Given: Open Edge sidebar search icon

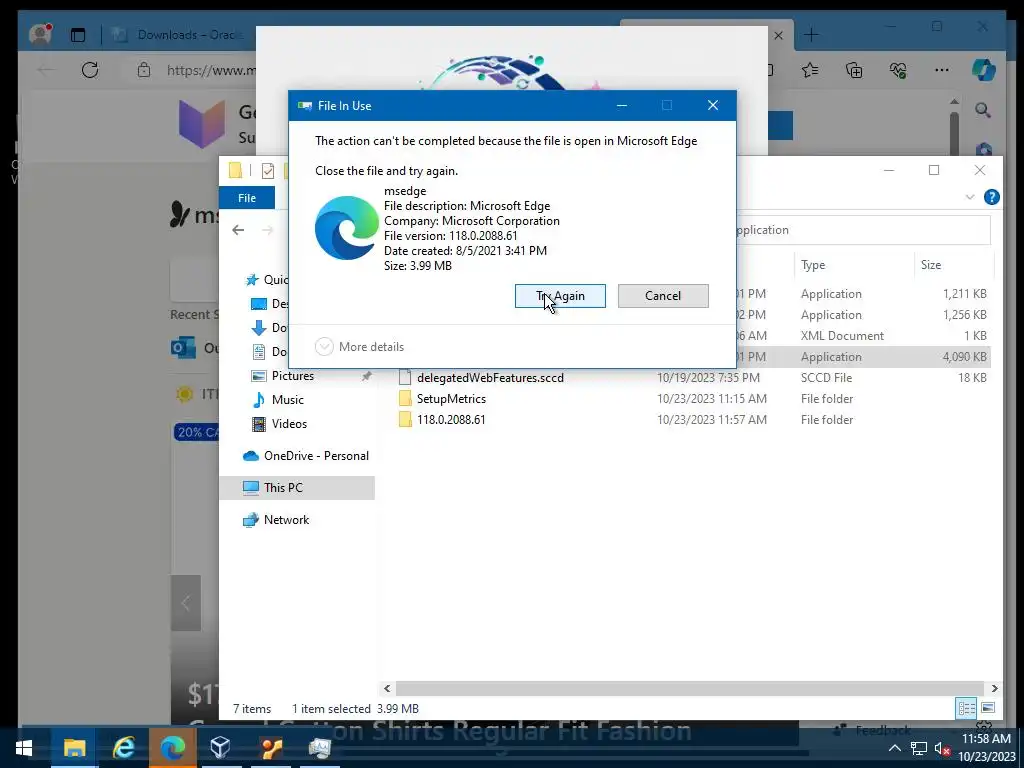Looking at the screenshot, I should click(983, 110).
